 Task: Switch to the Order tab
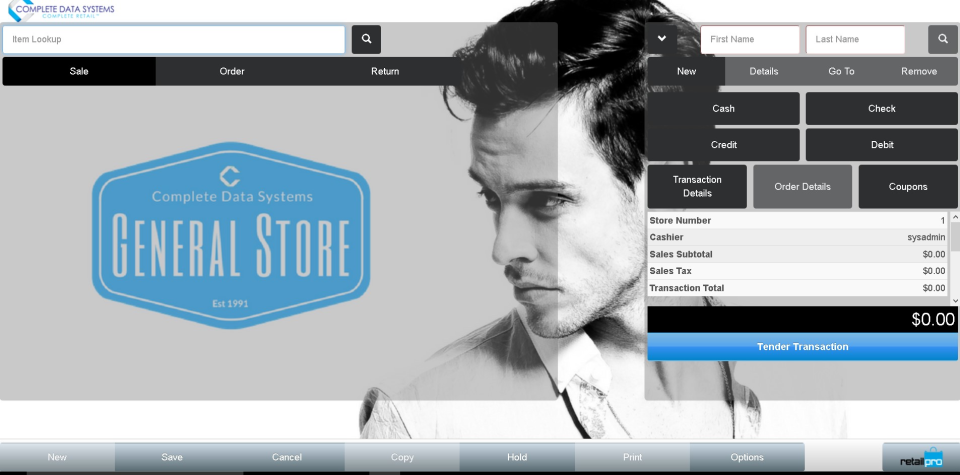point(232,71)
